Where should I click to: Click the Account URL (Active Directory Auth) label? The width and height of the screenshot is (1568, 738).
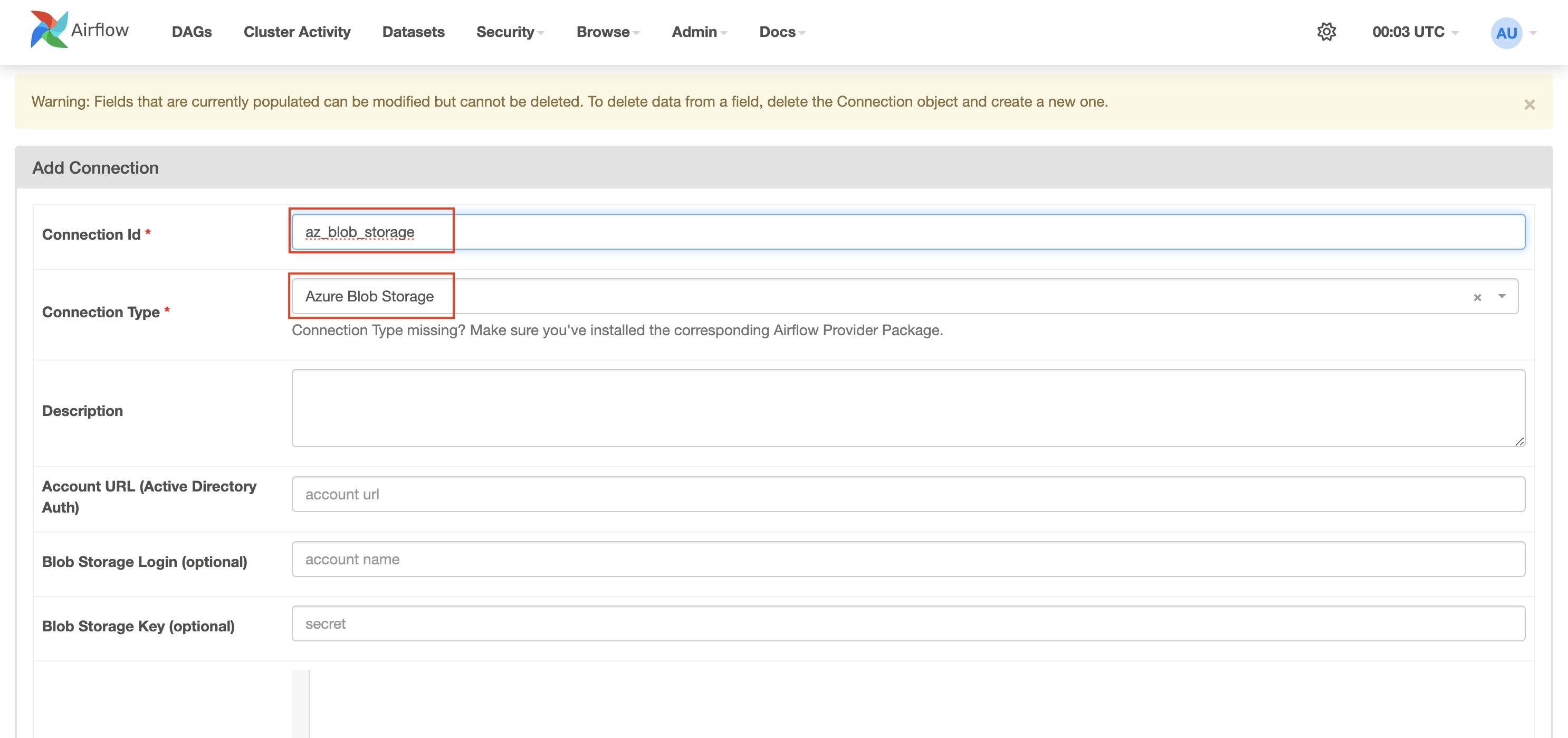[149, 497]
